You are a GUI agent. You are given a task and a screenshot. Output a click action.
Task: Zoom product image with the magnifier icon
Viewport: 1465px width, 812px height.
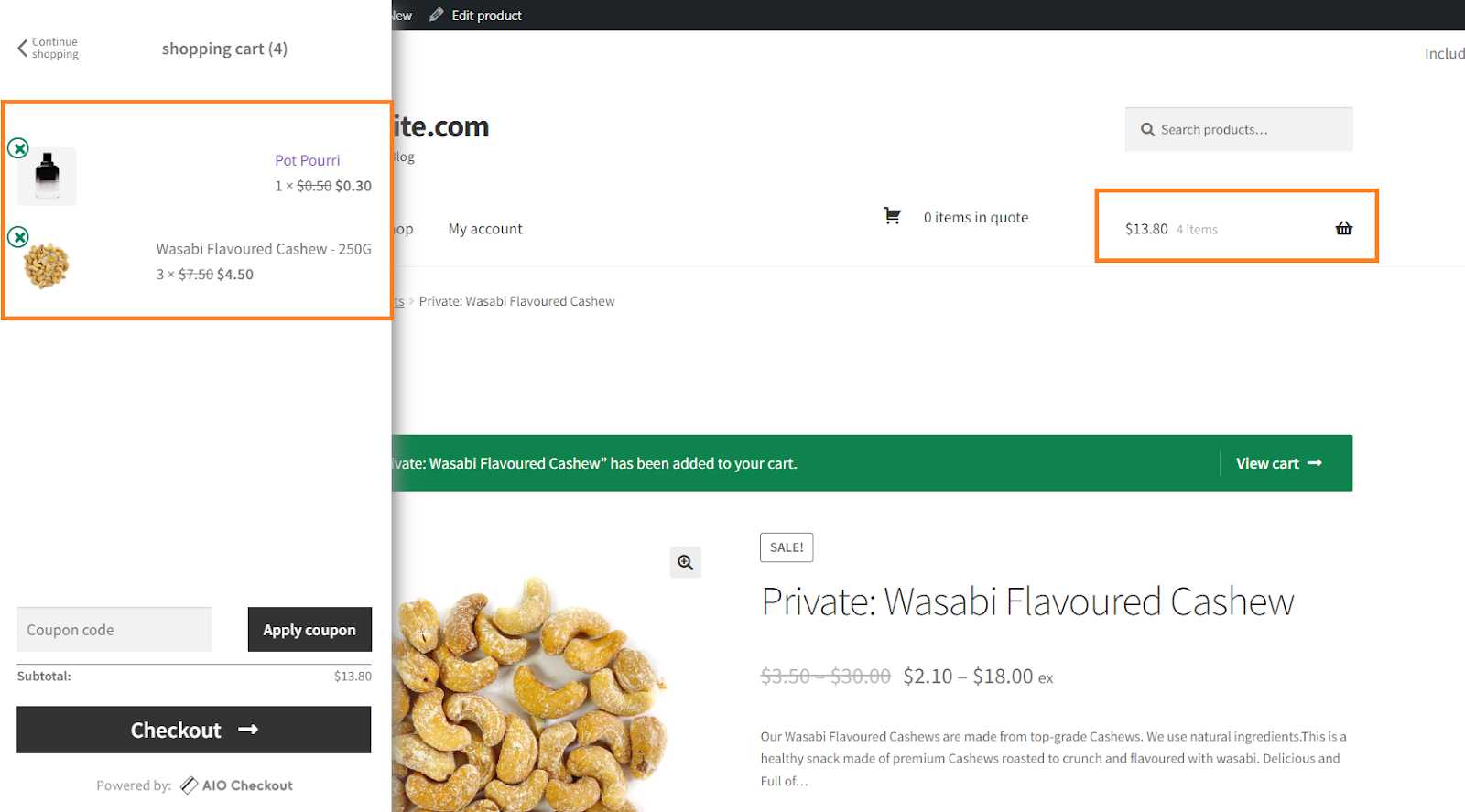pos(685,562)
